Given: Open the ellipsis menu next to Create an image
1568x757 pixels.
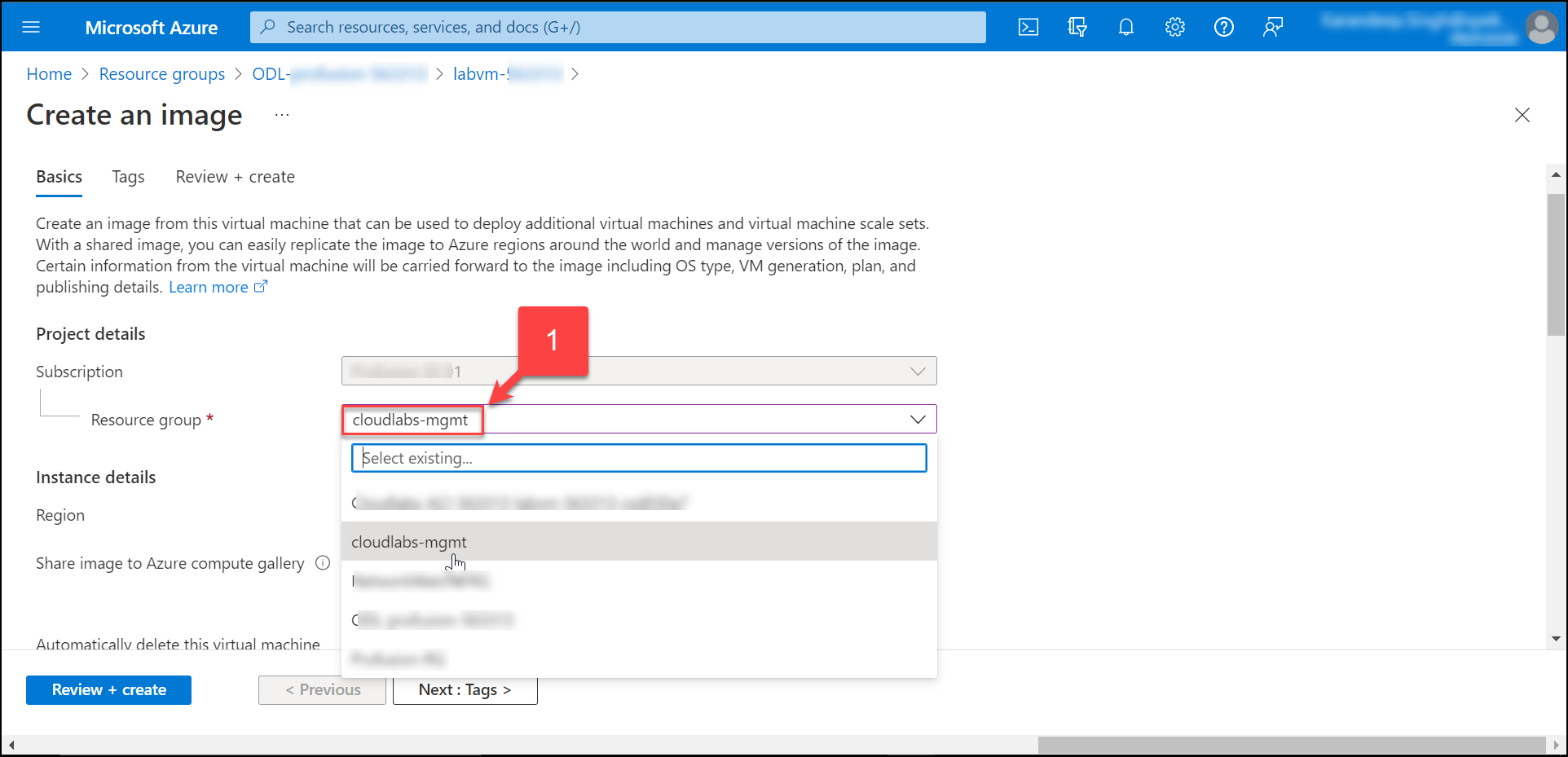Looking at the screenshot, I should point(282,115).
